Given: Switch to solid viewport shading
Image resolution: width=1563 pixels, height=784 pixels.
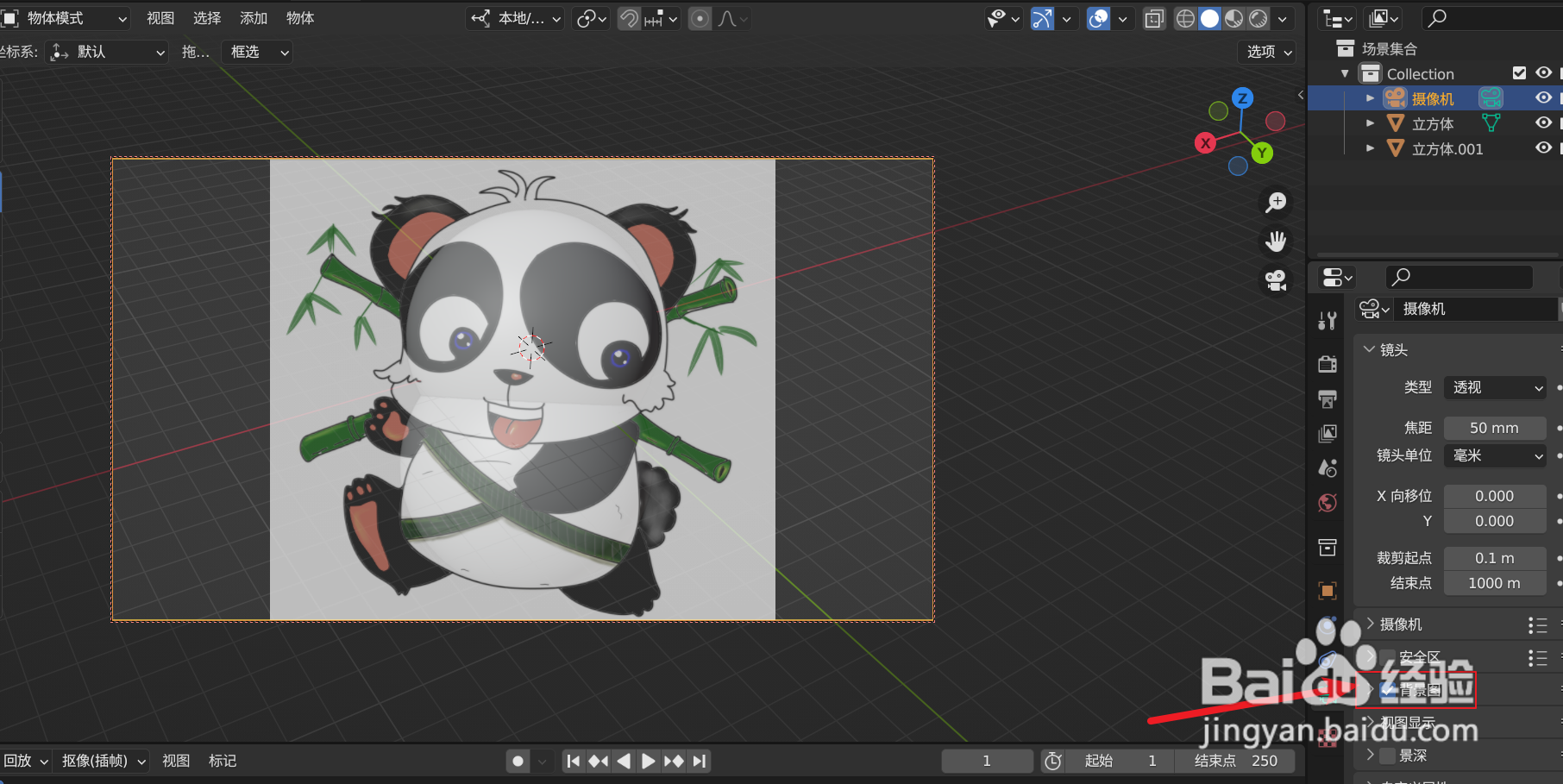Looking at the screenshot, I should point(1210,18).
